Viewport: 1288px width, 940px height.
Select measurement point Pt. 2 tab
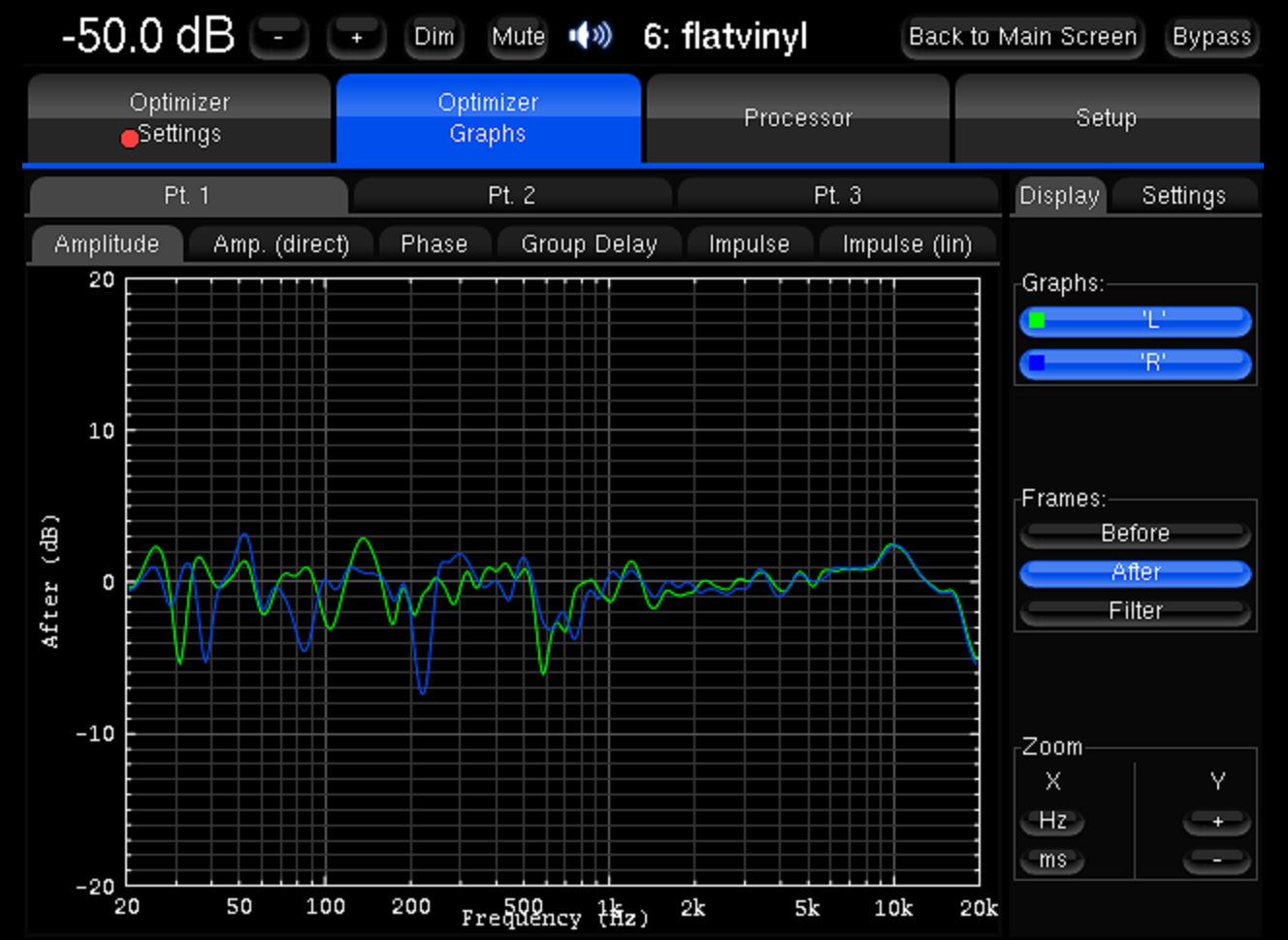pyautogui.click(x=512, y=195)
